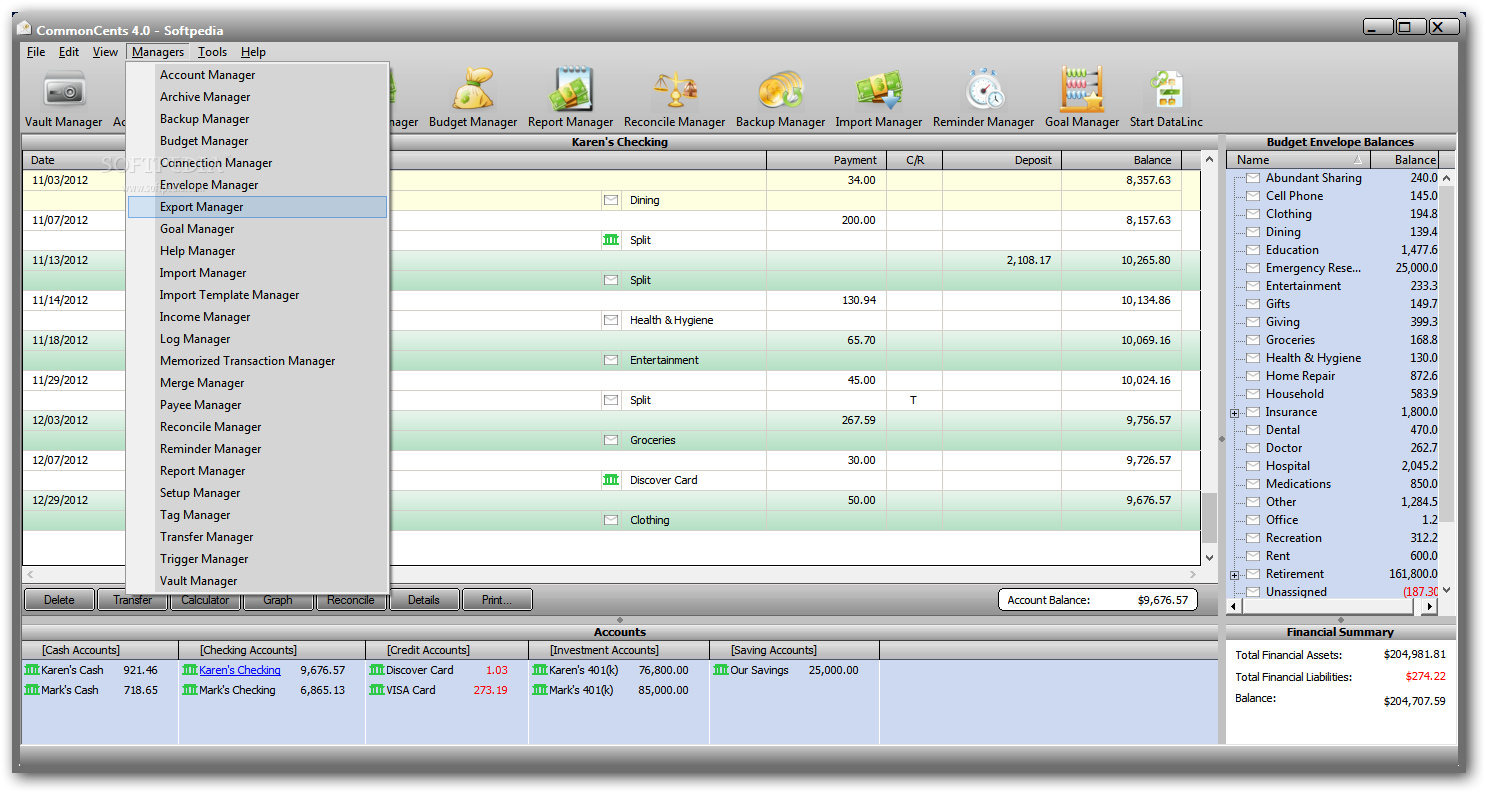Click the register's vertical scrollbar thumb
This screenshot has width=1486, height=793.
pos(1209,517)
